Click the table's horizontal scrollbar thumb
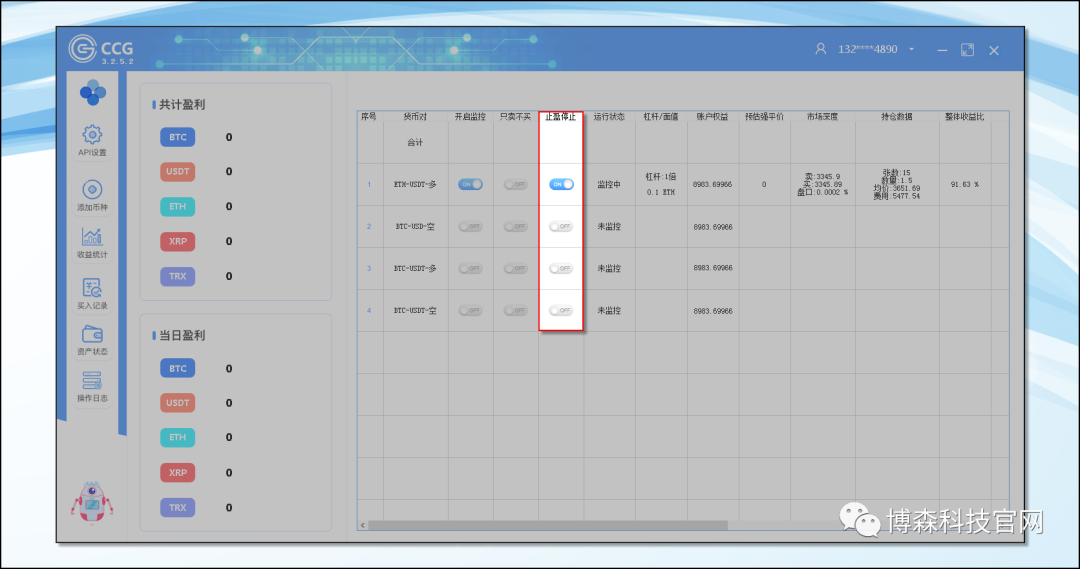 (x=548, y=526)
